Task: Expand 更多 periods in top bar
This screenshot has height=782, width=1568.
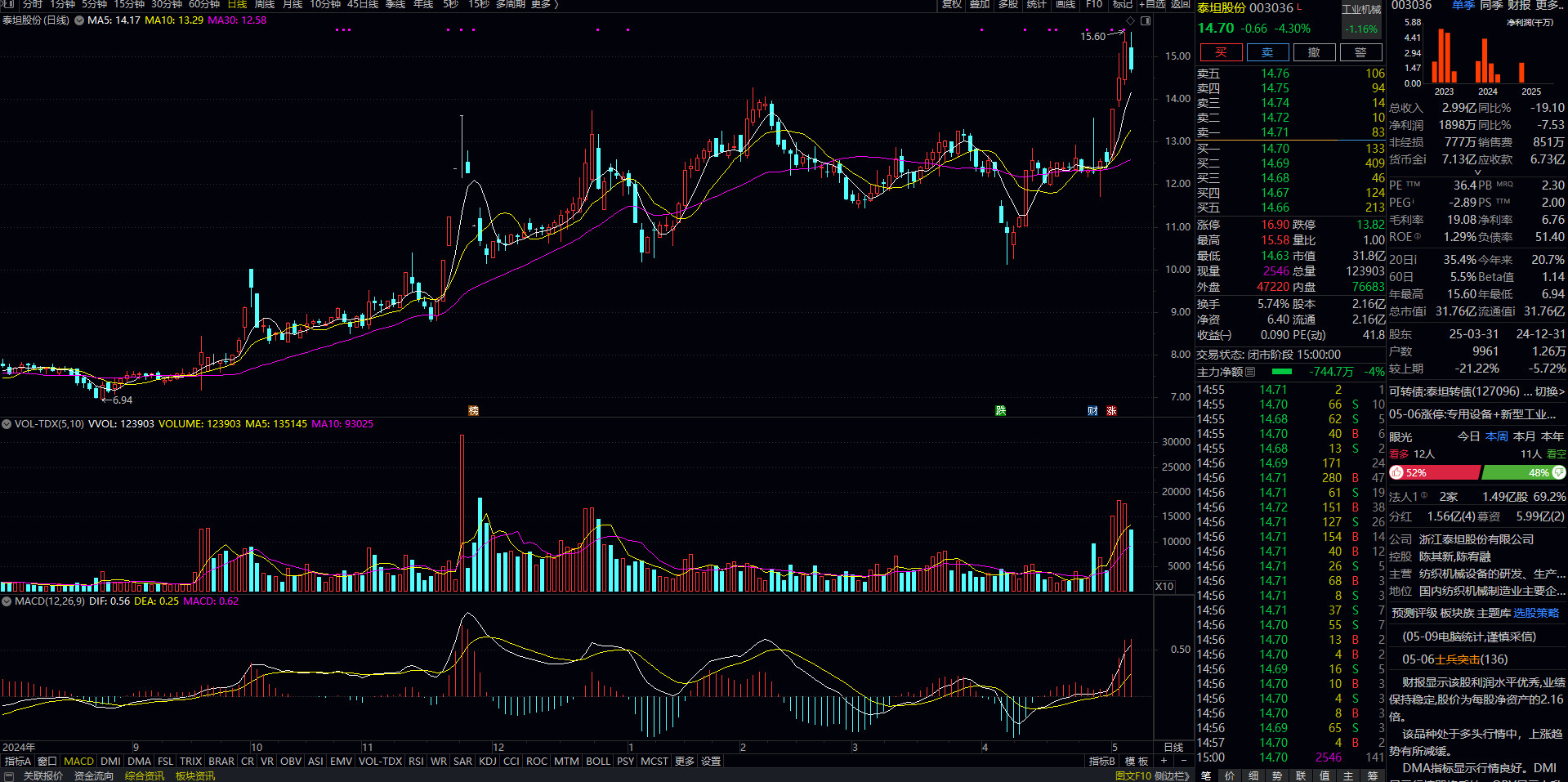Action: (544, 4)
